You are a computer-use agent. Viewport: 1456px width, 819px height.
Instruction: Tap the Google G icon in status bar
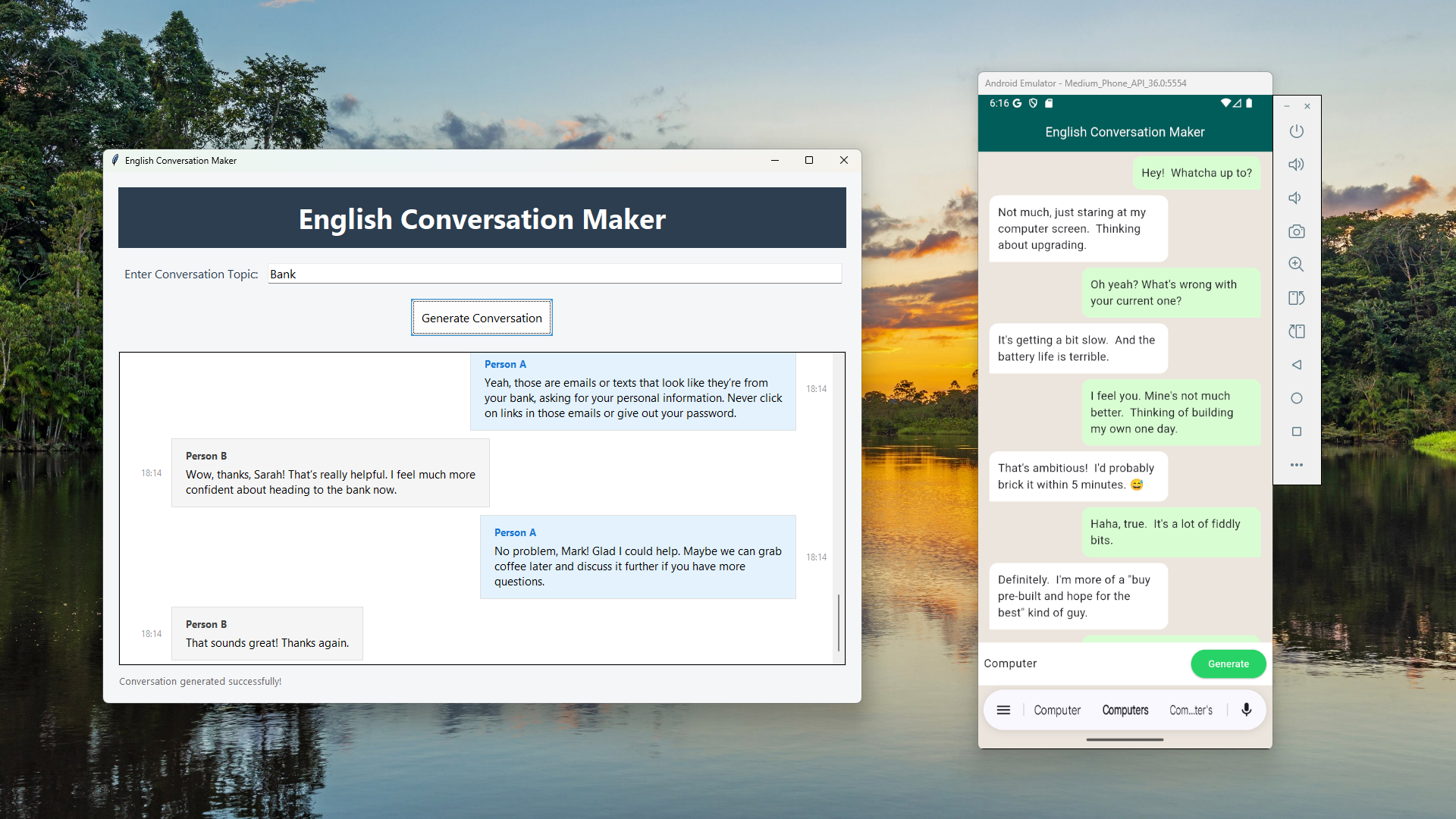(x=1018, y=103)
